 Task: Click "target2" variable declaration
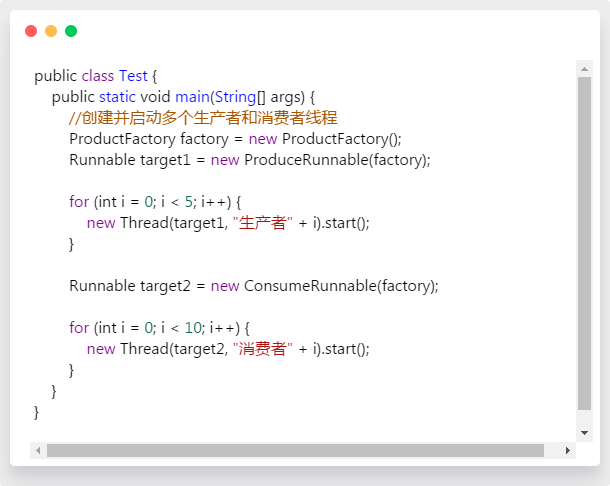[165, 286]
